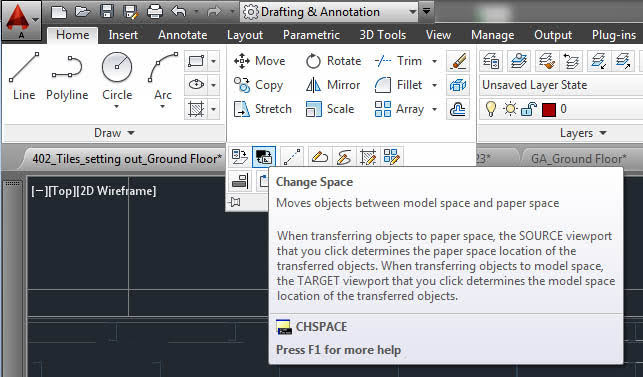Click the Layer Previous icon
This screenshot has width=643, height=377.
tap(570, 62)
